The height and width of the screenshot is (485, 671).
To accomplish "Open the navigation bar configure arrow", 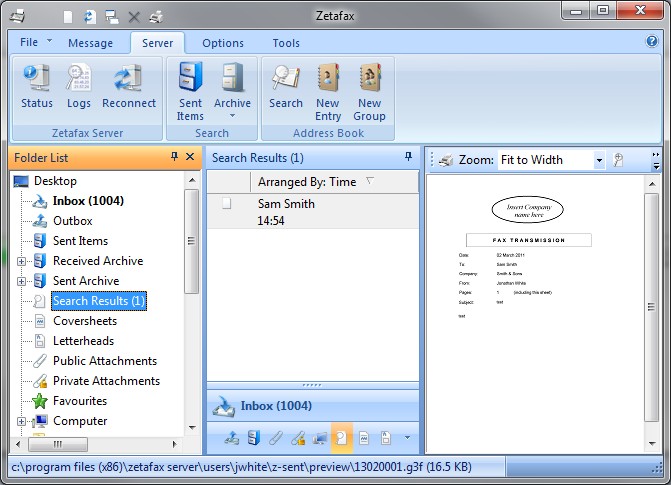I will click(407, 438).
